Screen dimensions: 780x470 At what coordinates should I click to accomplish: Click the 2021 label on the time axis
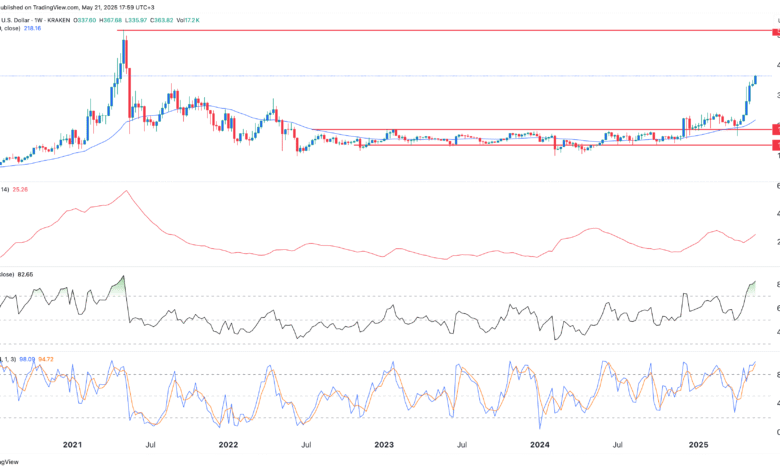tap(72, 445)
